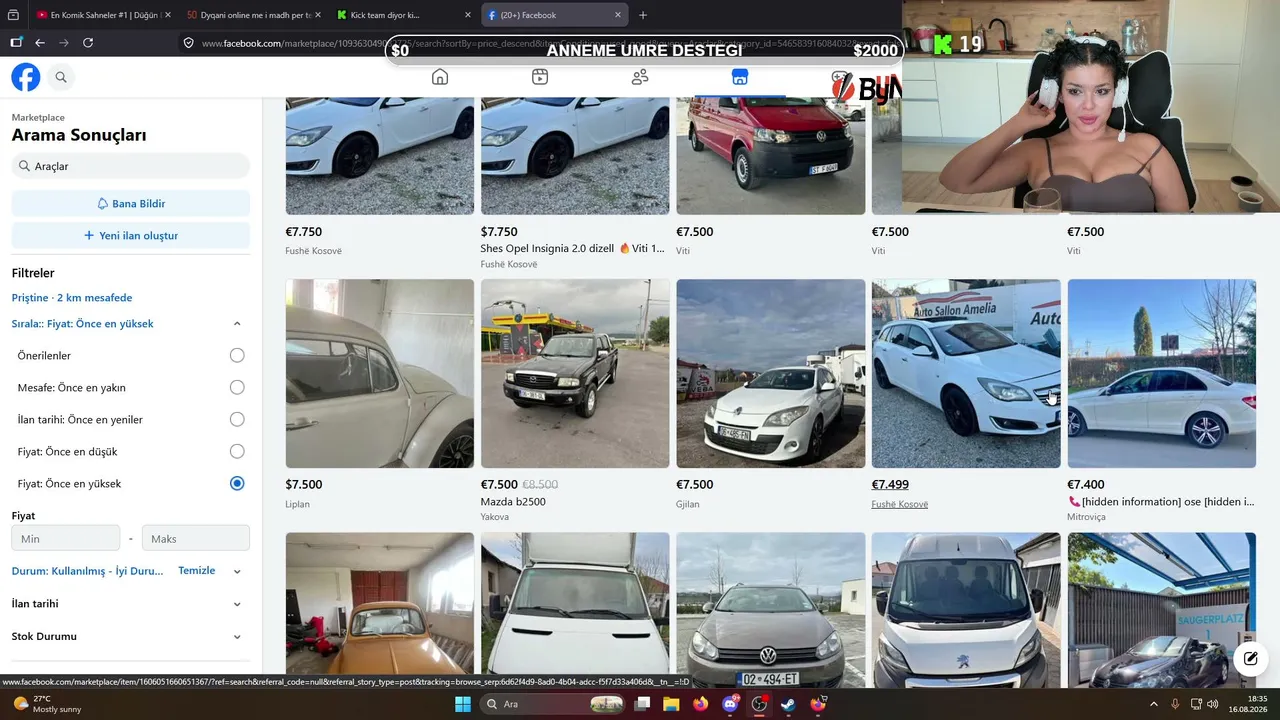Viewport: 1280px width, 720px height.
Task: Click the Min price input field
Action: pos(66,538)
